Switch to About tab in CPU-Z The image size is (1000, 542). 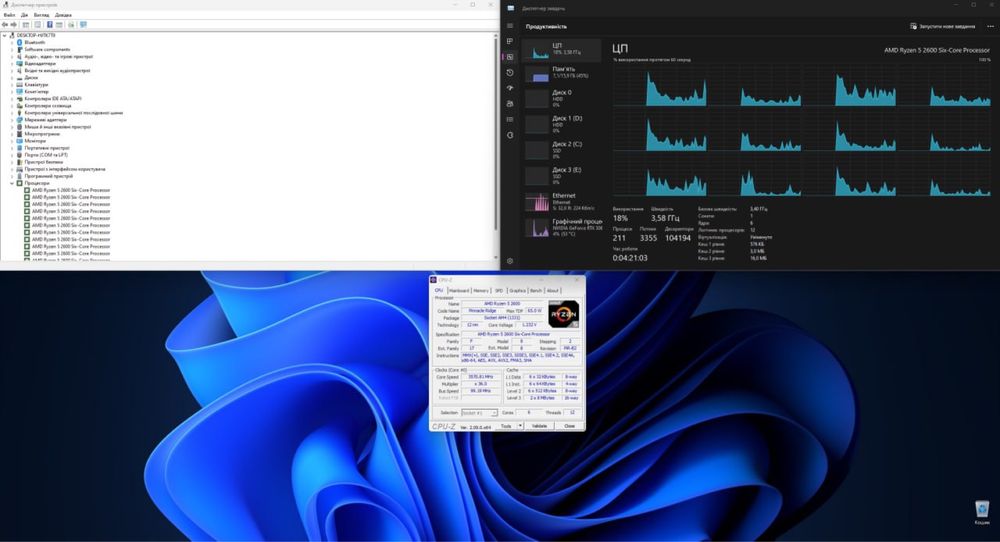coord(552,290)
